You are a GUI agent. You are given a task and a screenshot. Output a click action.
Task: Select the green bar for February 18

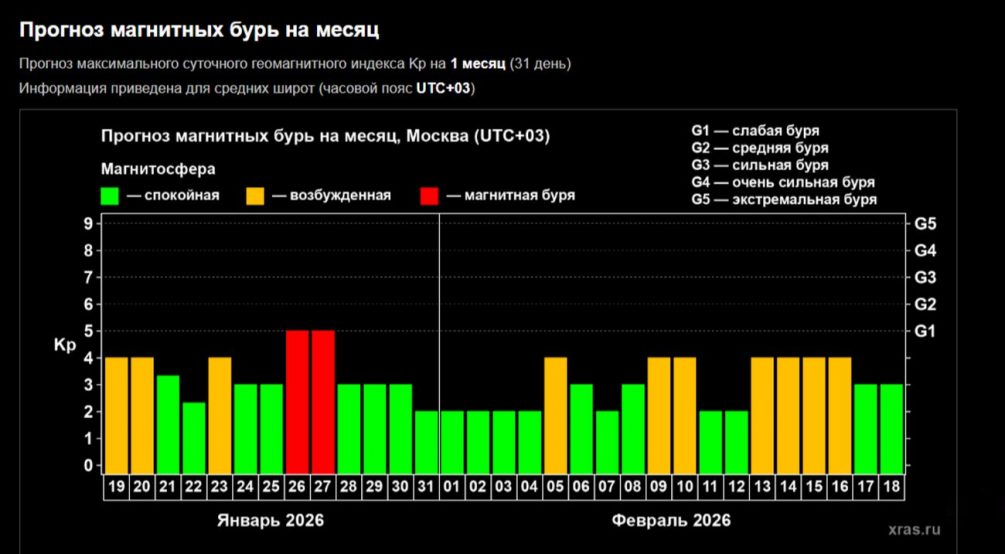click(892, 425)
